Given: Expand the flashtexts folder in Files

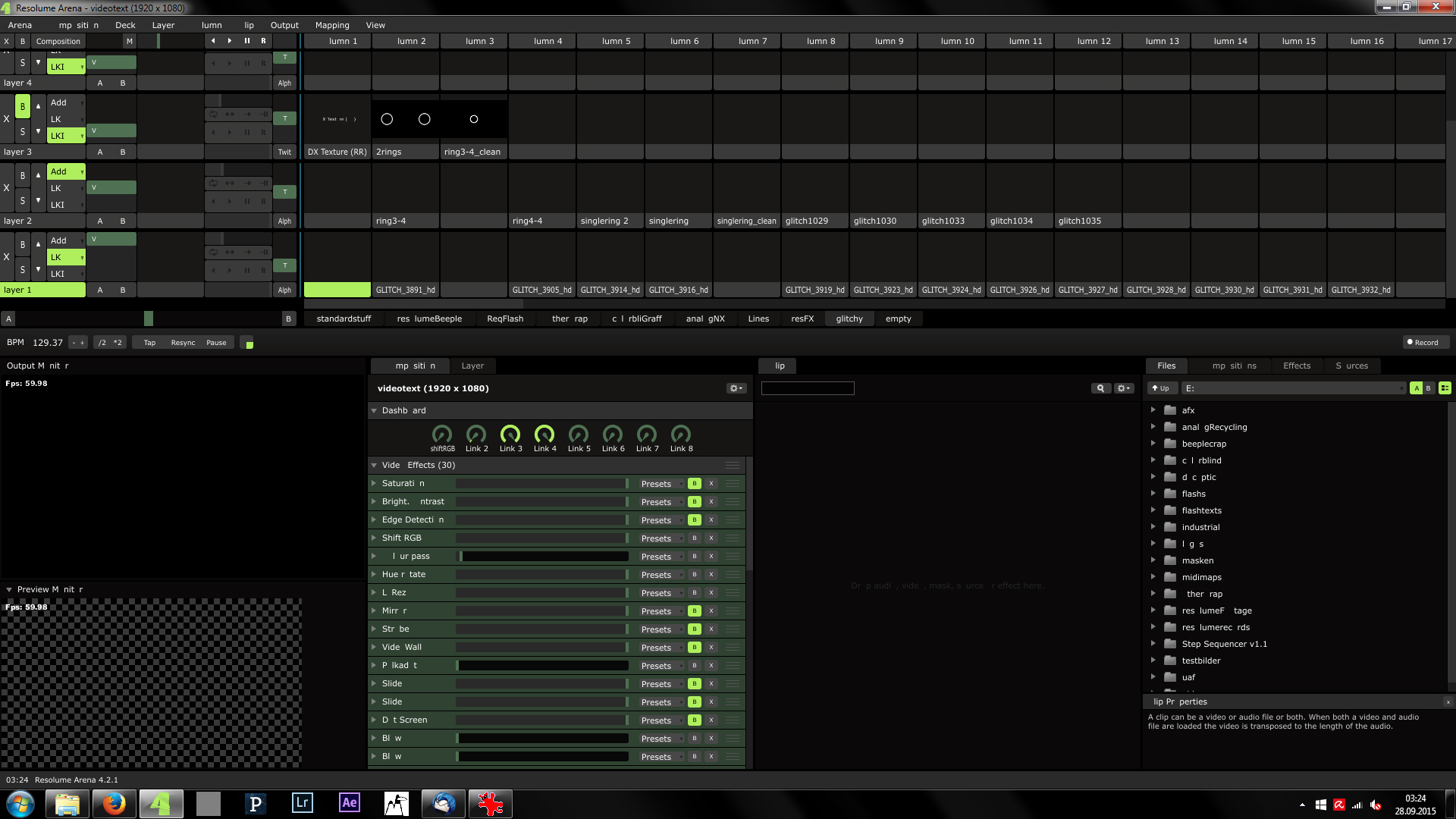Looking at the screenshot, I should click(x=1153, y=510).
